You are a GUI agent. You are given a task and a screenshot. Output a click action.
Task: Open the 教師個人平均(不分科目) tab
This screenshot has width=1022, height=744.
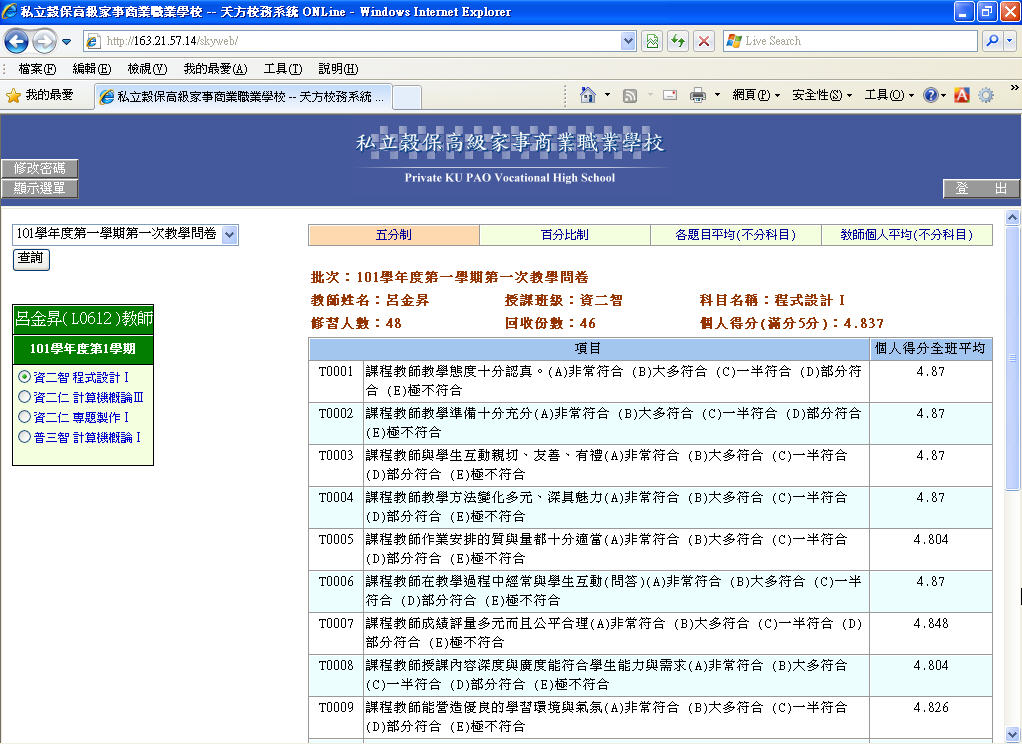[907, 235]
